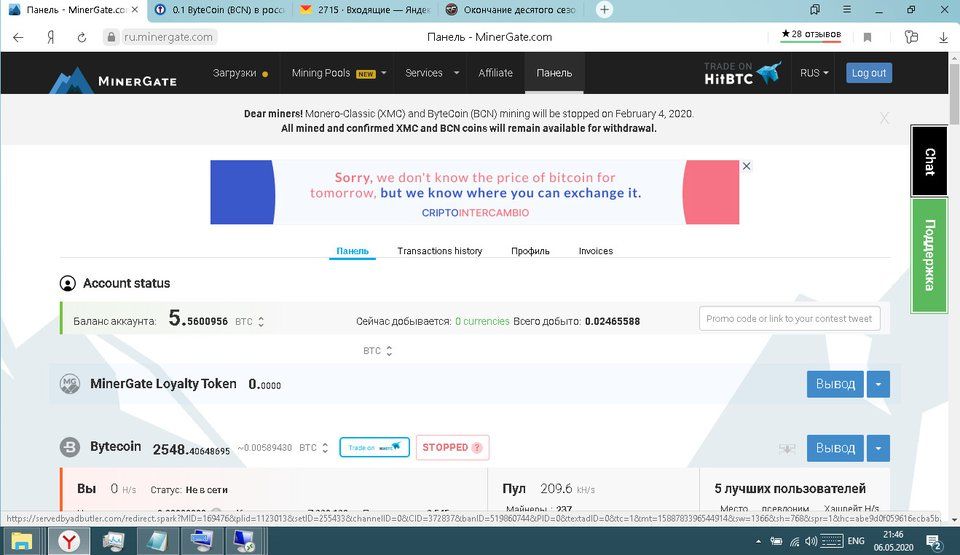
Task: Click the Log out button
Action: (x=869, y=73)
